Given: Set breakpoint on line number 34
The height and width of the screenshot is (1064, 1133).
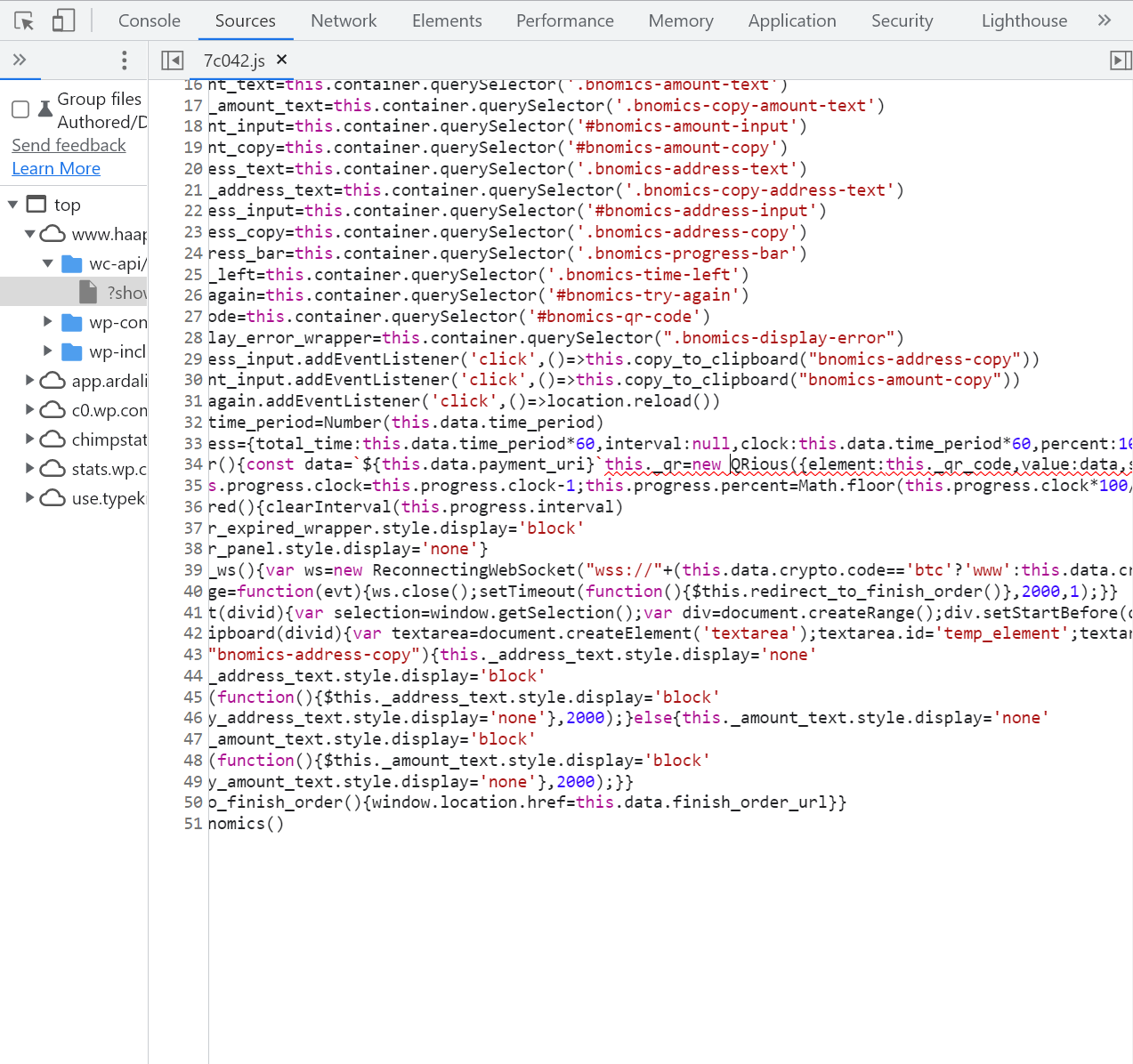Looking at the screenshot, I should (x=193, y=464).
